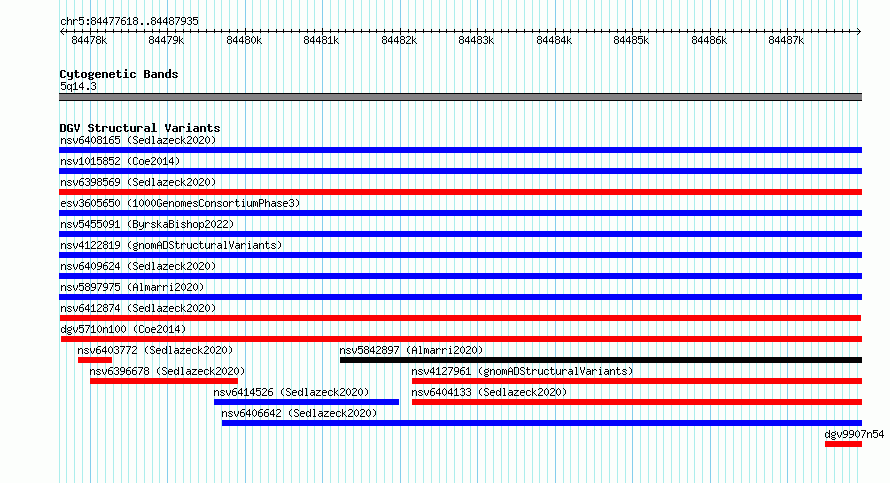Open the nsv6398569 (Sedlazeck2020) label
This screenshot has width=890, height=483.
tap(138, 182)
